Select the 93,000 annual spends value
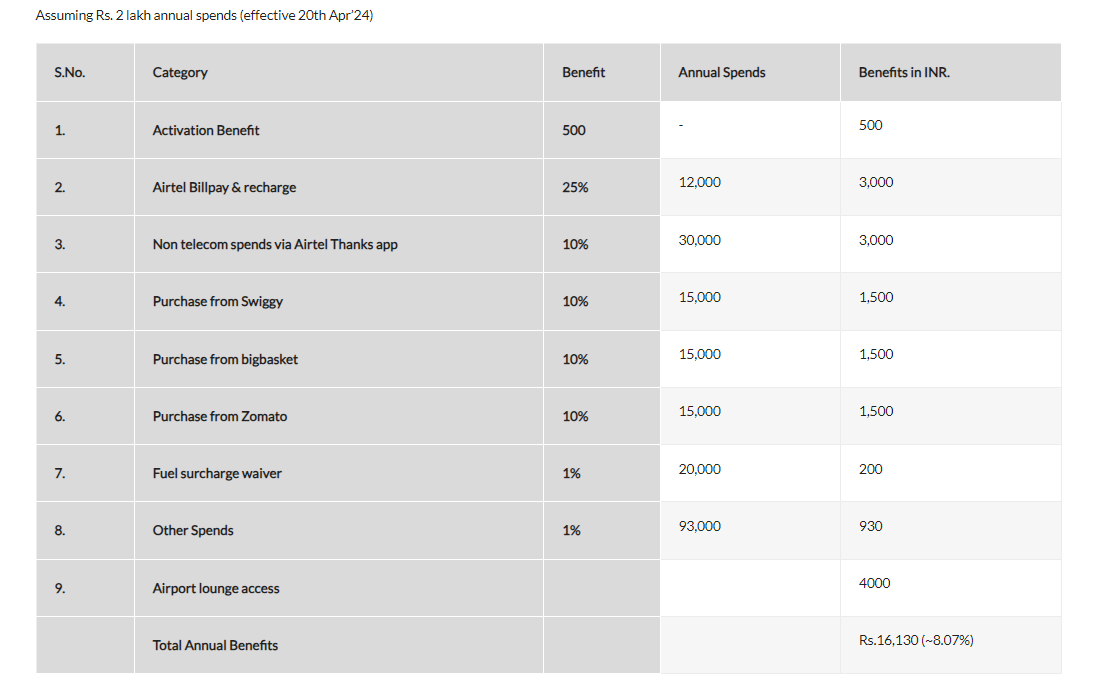The image size is (1104, 686). (x=699, y=526)
